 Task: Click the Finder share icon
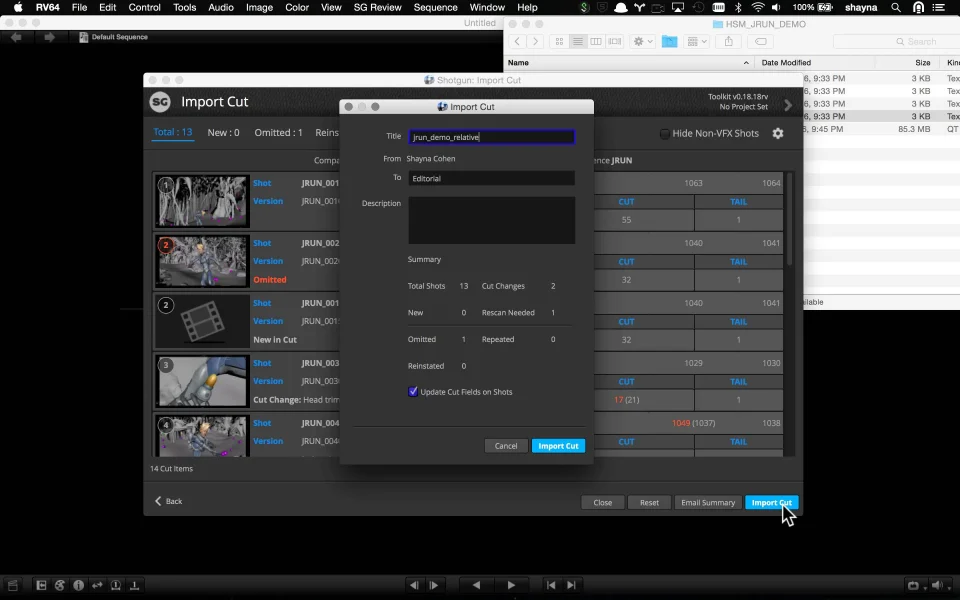click(729, 41)
